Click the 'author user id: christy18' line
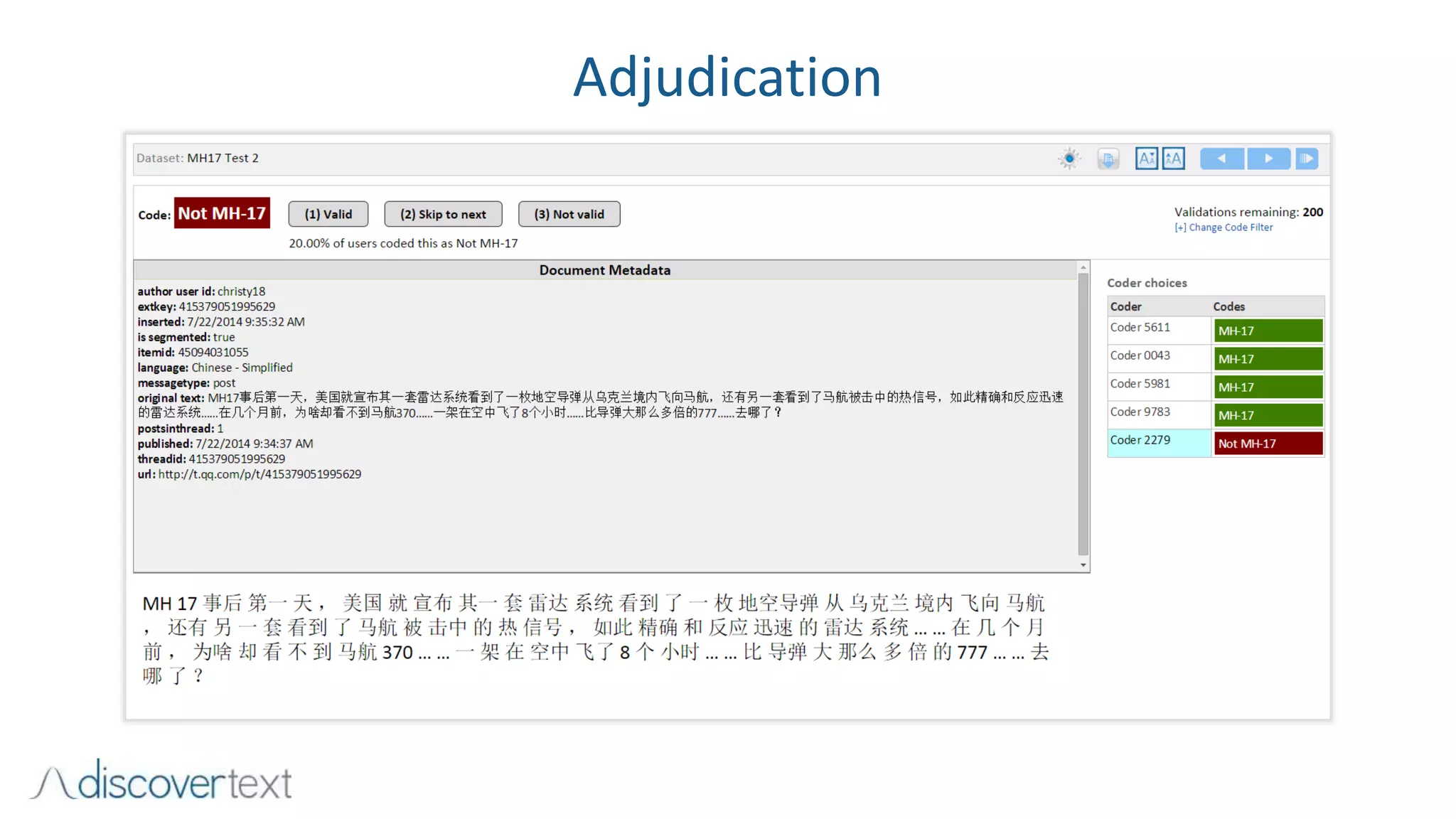This screenshot has height=819, width=1456. click(201, 291)
